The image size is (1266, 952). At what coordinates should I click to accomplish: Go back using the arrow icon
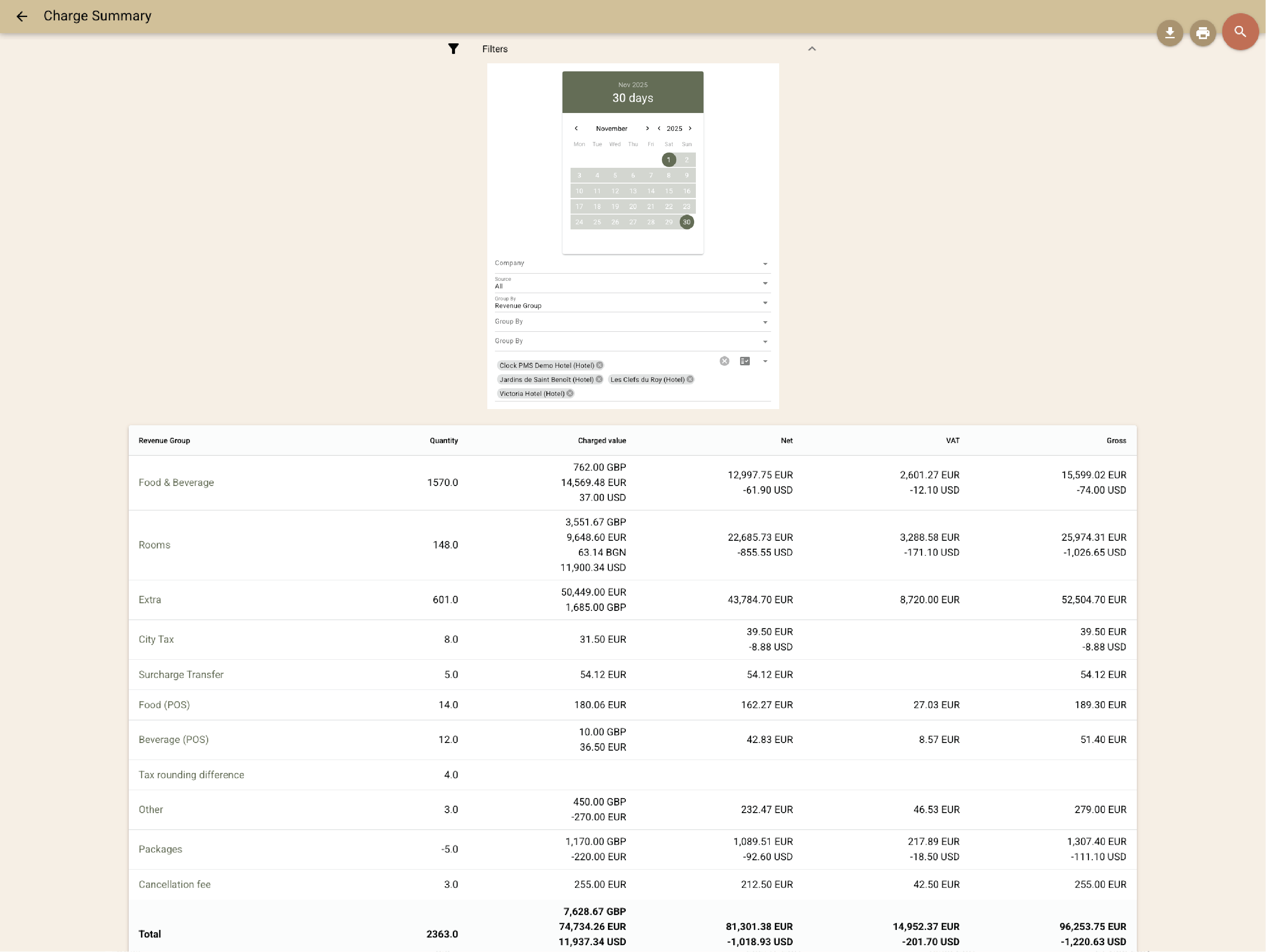pyautogui.click(x=22, y=17)
